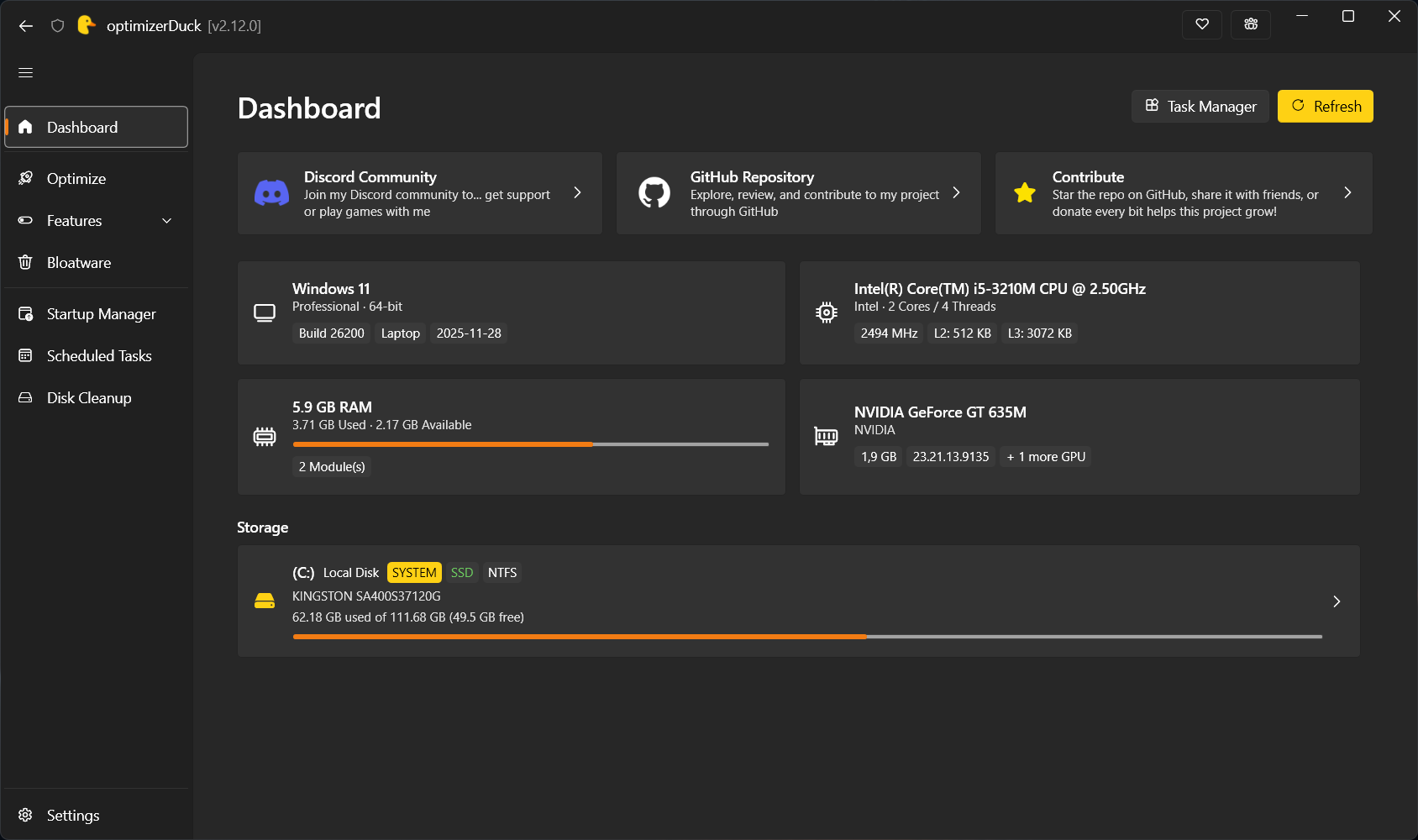Image resolution: width=1418 pixels, height=840 pixels.
Task: Click the Discord logo icon
Action: click(271, 193)
